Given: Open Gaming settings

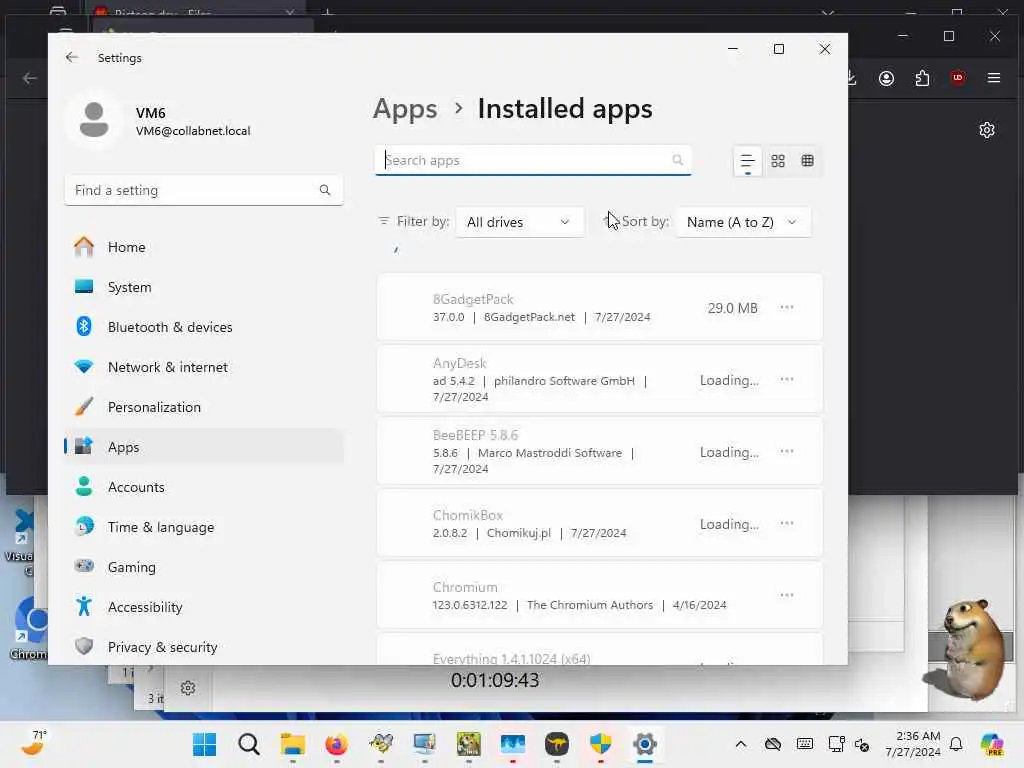Looking at the screenshot, I should pyautogui.click(x=204, y=567).
